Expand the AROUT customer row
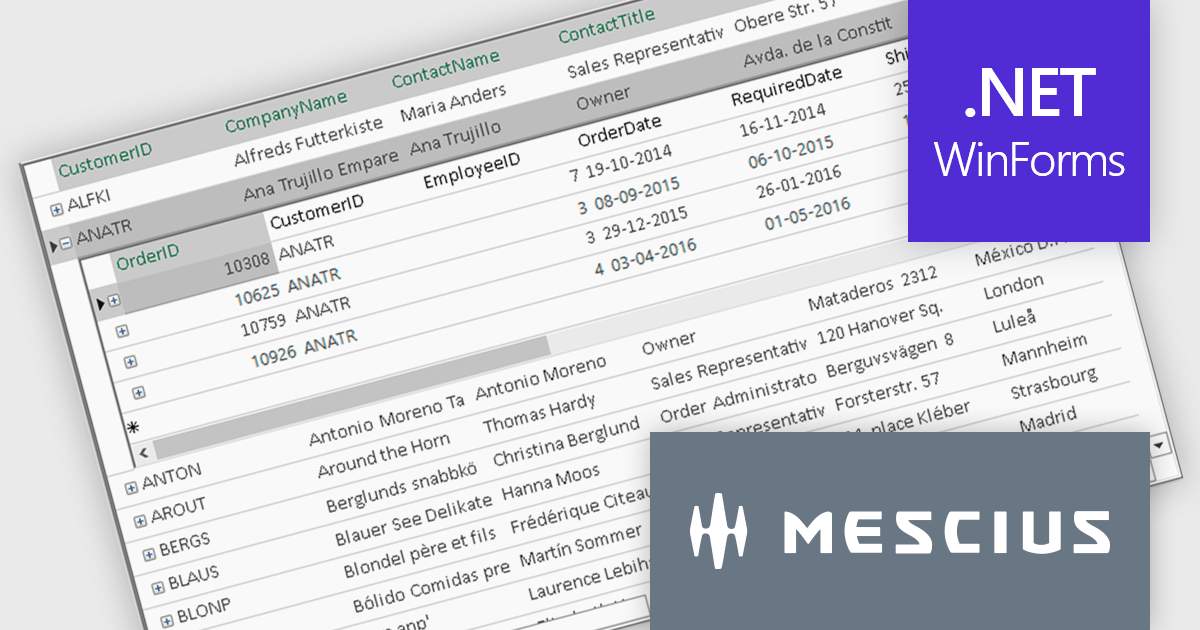Viewport: 1200px width, 630px height. coord(139,520)
